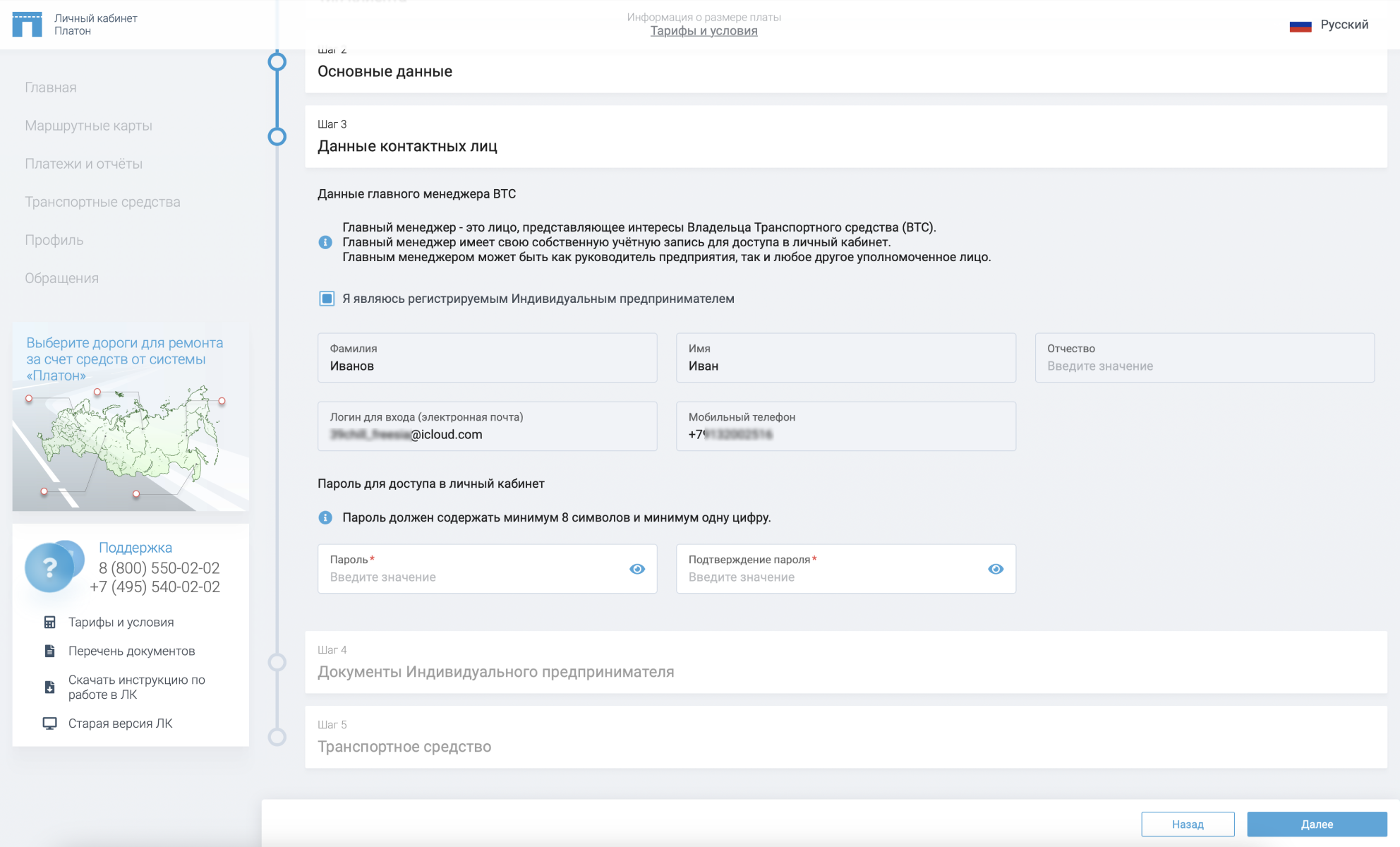The width and height of the screenshot is (1400, 847).
Task: Click monitor icon beside Старая версия ЛК
Action: coord(49,723)
